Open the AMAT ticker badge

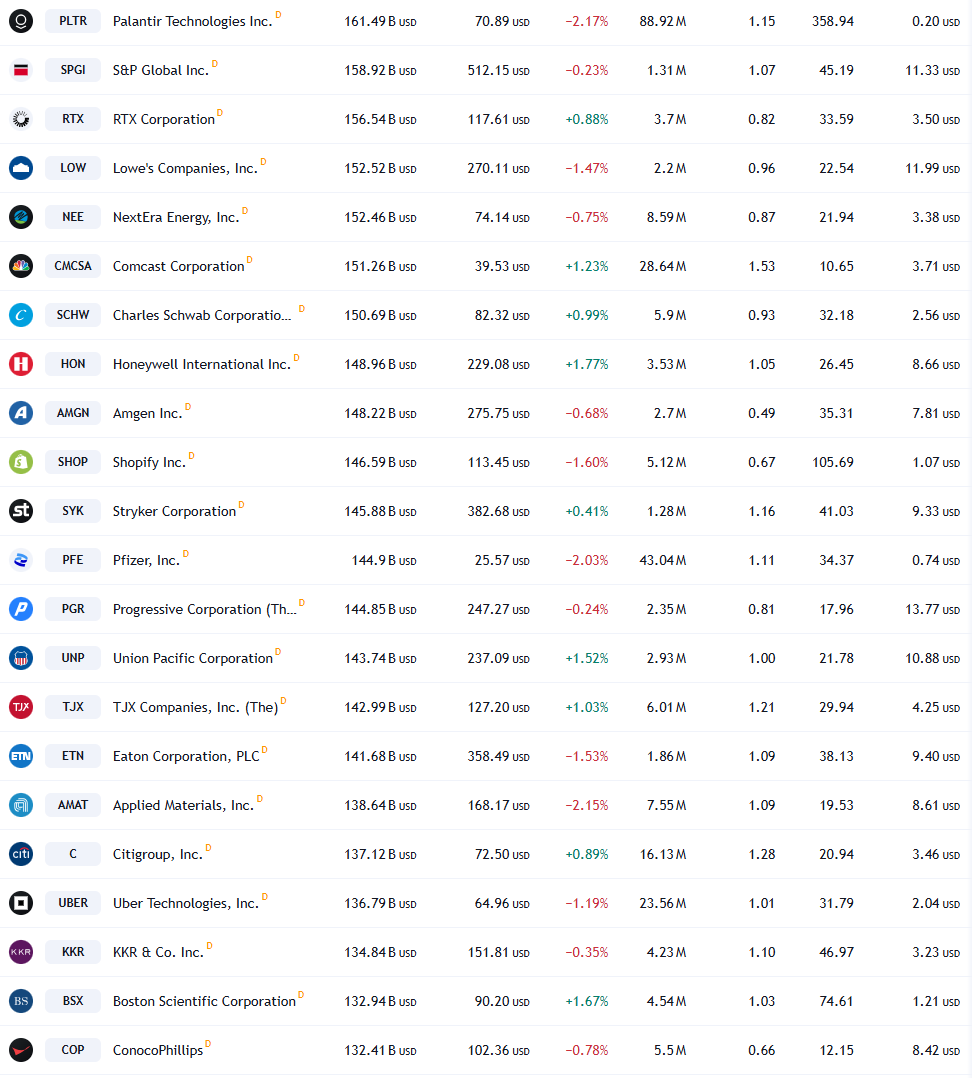73,805
